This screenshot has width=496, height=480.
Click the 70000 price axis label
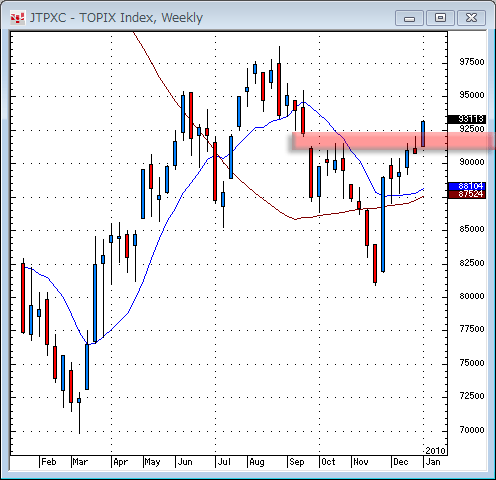click(472, 430)
